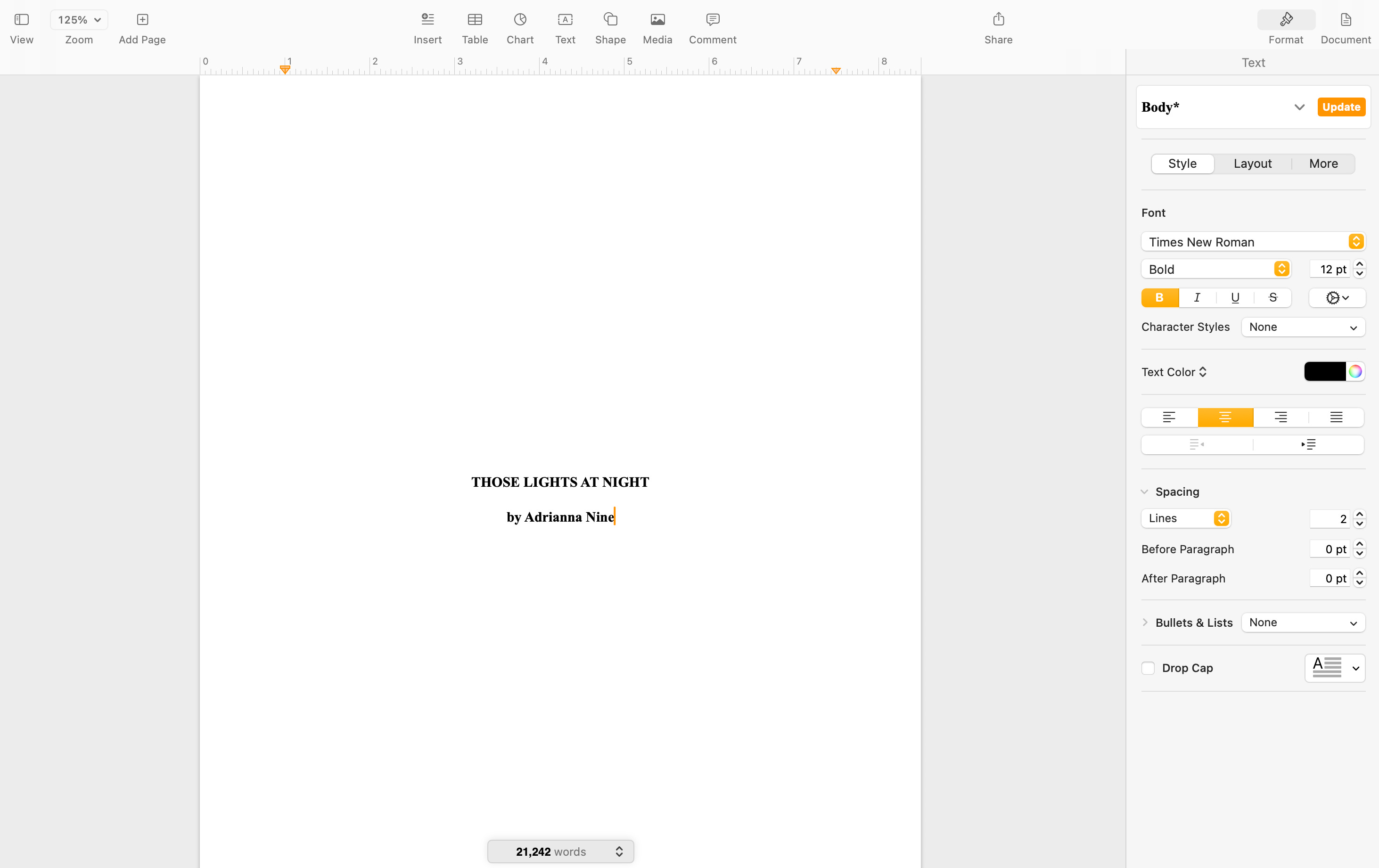Switch to the More tab

[x=1323, y=164]
